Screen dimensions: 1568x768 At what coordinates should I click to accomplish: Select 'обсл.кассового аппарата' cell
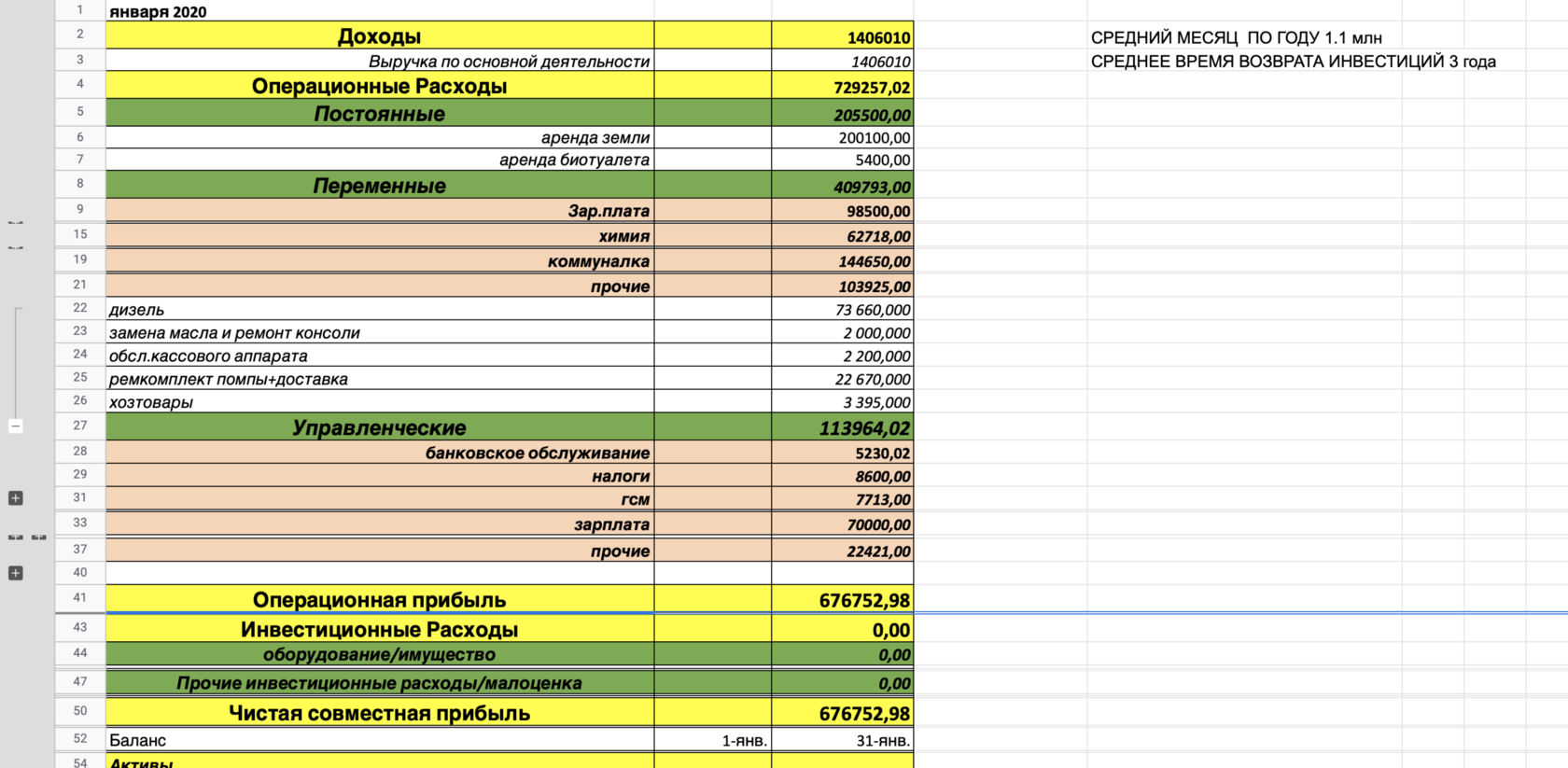click(x=380, y=356)
